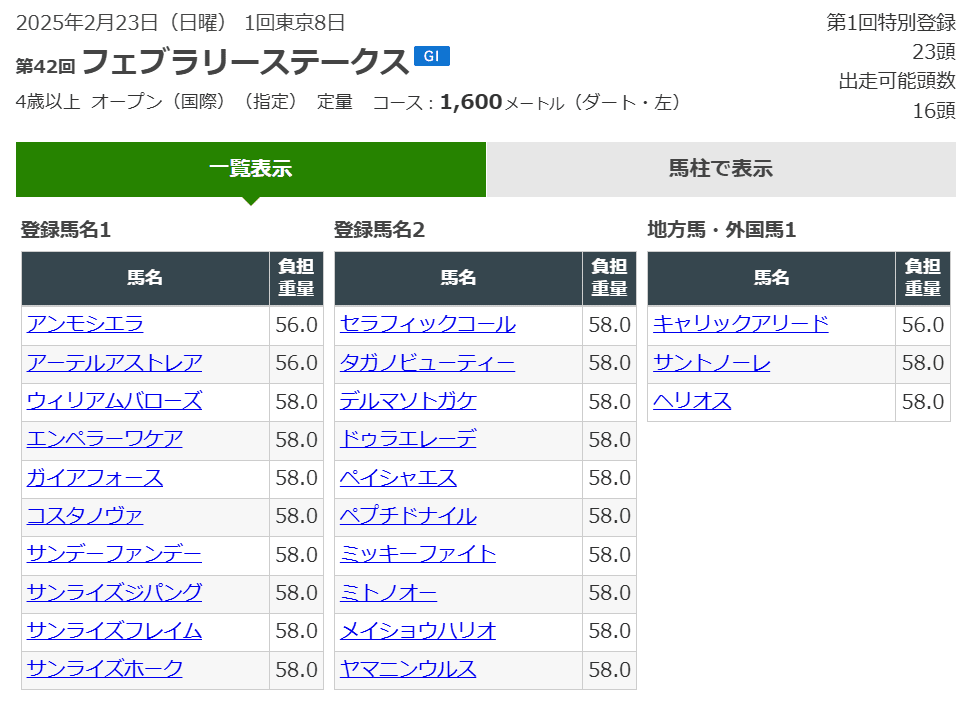The height and width of the screenshot is (705, 973).
Task: Click the 馬名 column header in 登録馬名1
Action: pos(147,277)
